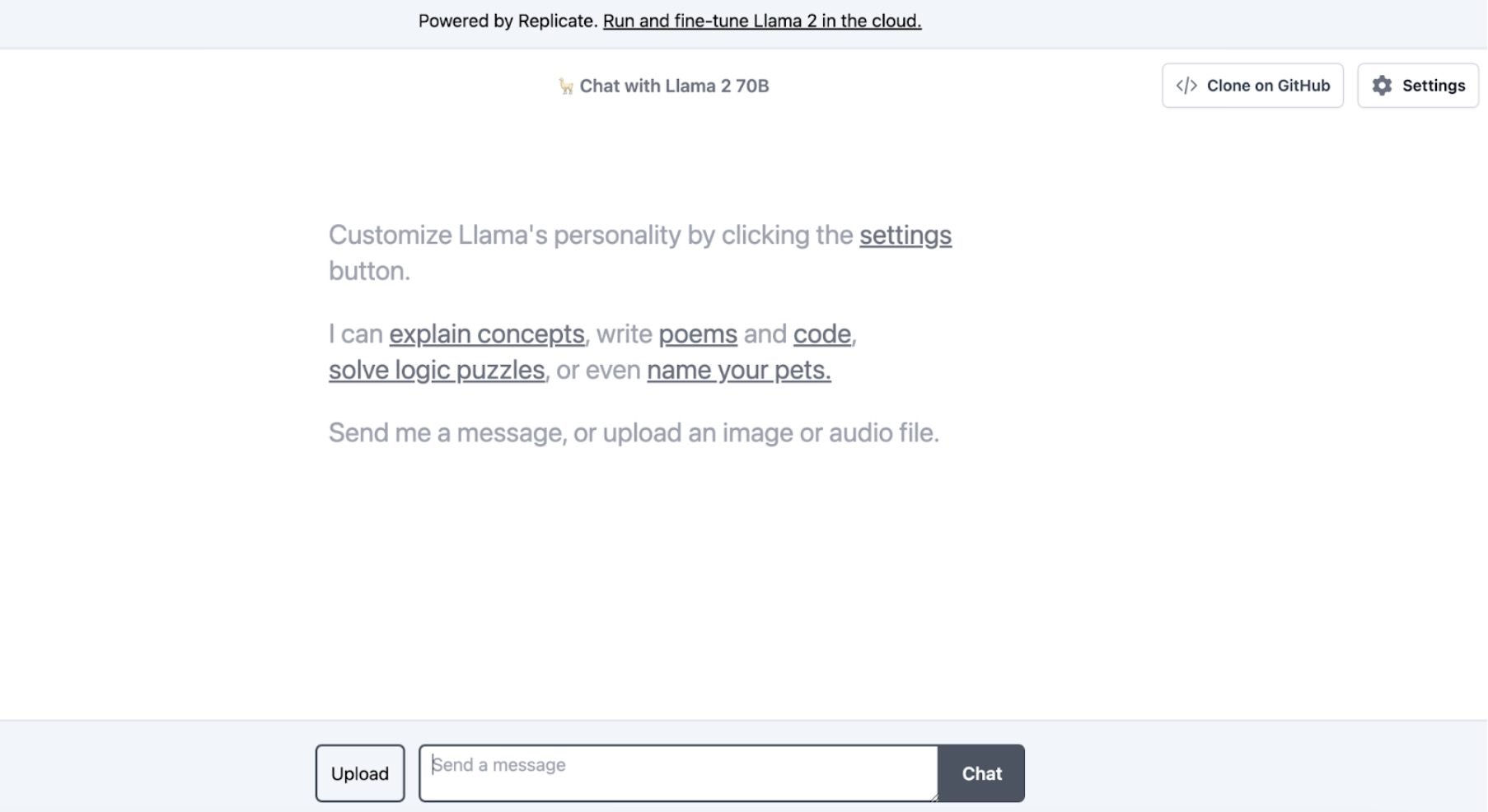Select the poems link
The width and height of the screenshot is (1488, 812).
[698, 334]
